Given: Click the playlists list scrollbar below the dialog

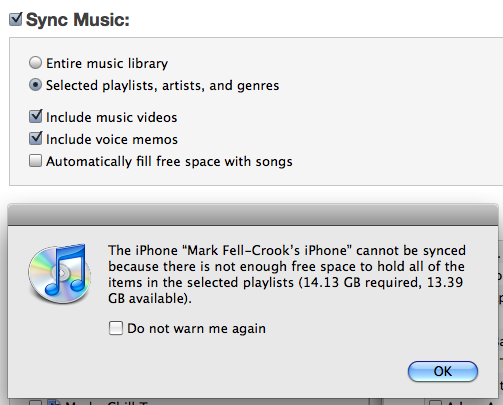Looking at the screenshot, I should tap(376, 401).
